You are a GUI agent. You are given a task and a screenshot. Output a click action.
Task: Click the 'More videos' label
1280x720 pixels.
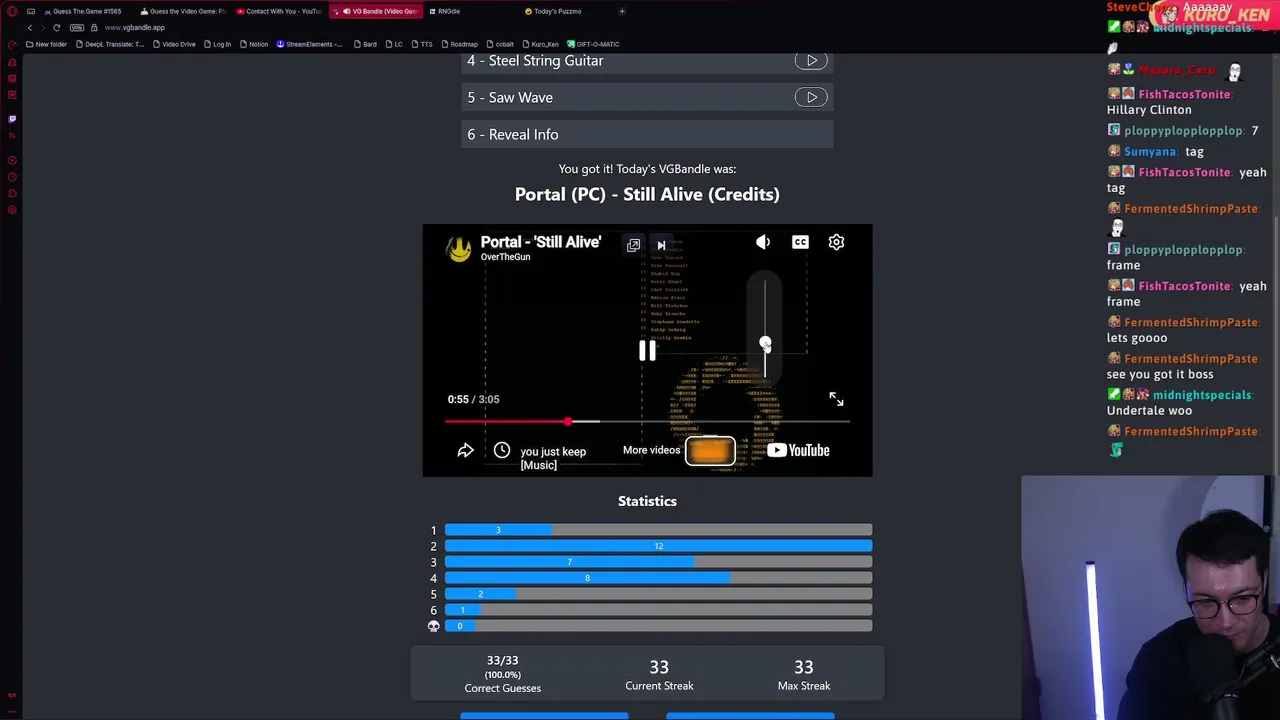[651, 450]
